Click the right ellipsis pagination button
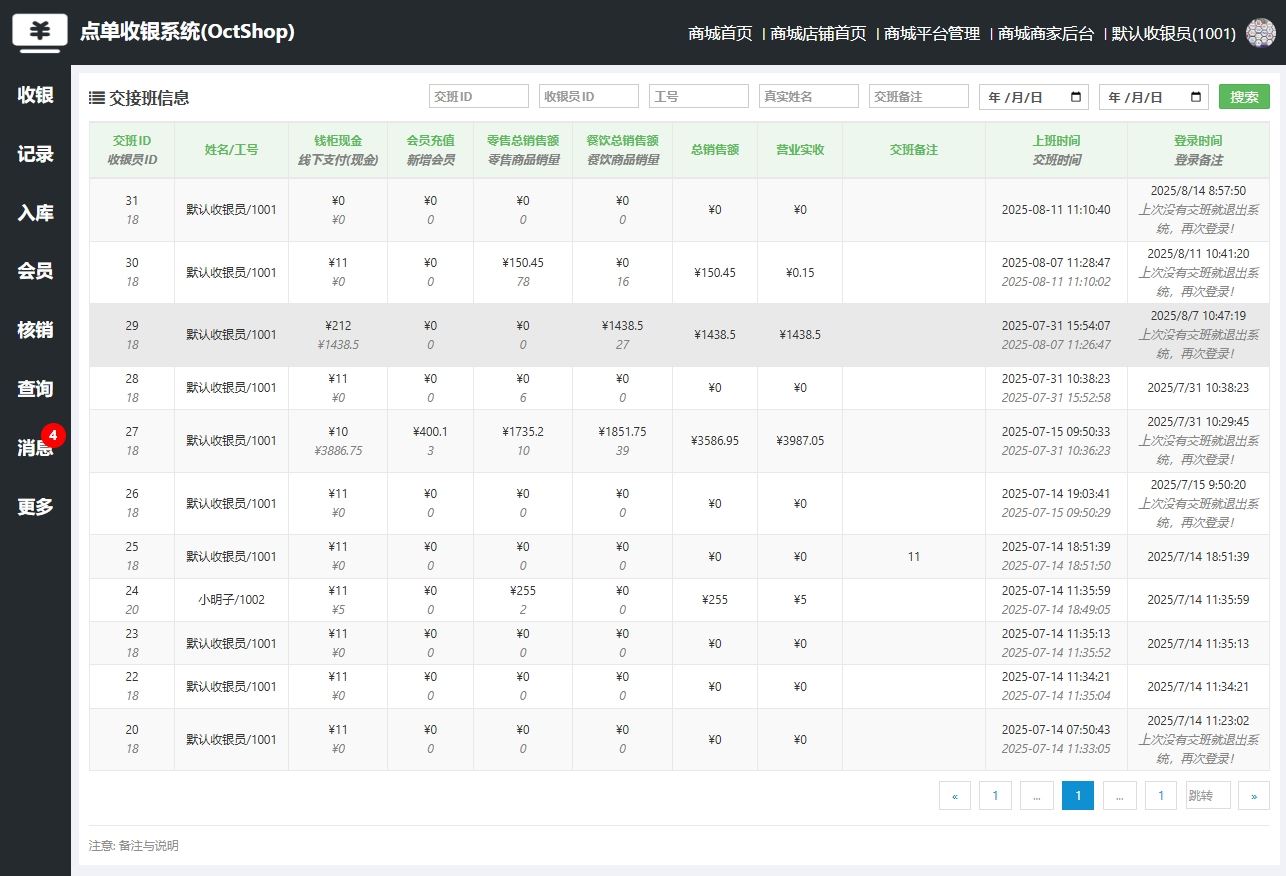Viewport: 1286px width, 876px height. click(1120, 796)
